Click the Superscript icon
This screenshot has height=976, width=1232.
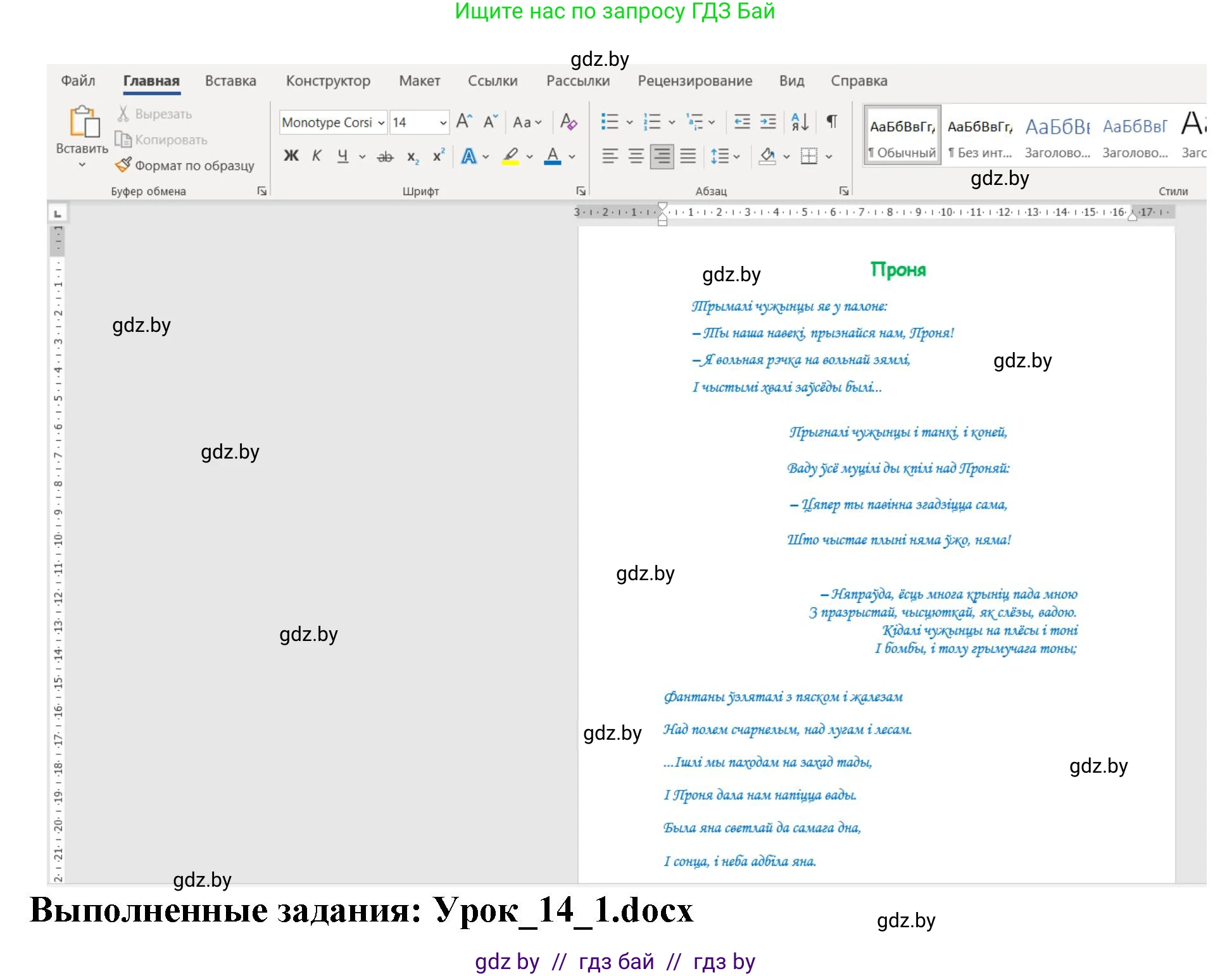coord(438,156)
